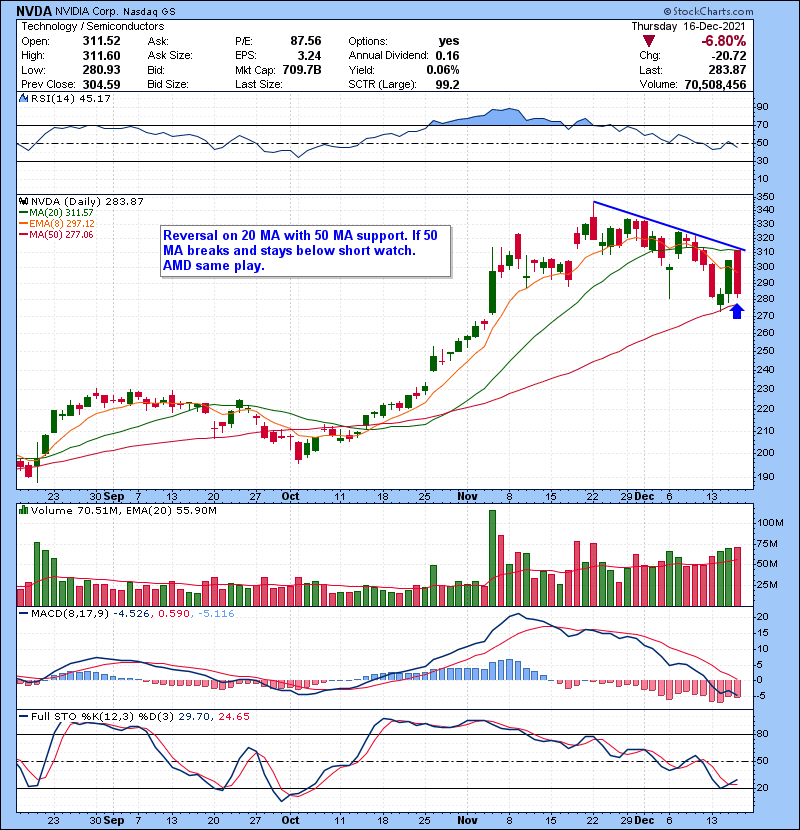The height and width of the screenshot is (830, 800).
Task: Click the 25M volume axis label
Action: pos(767,584)
